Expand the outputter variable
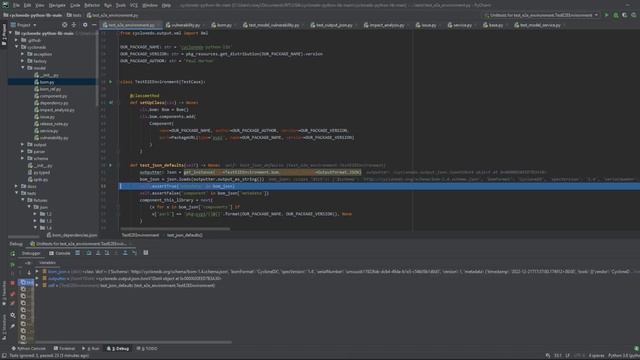640x360 pixels. pos(37,278)
